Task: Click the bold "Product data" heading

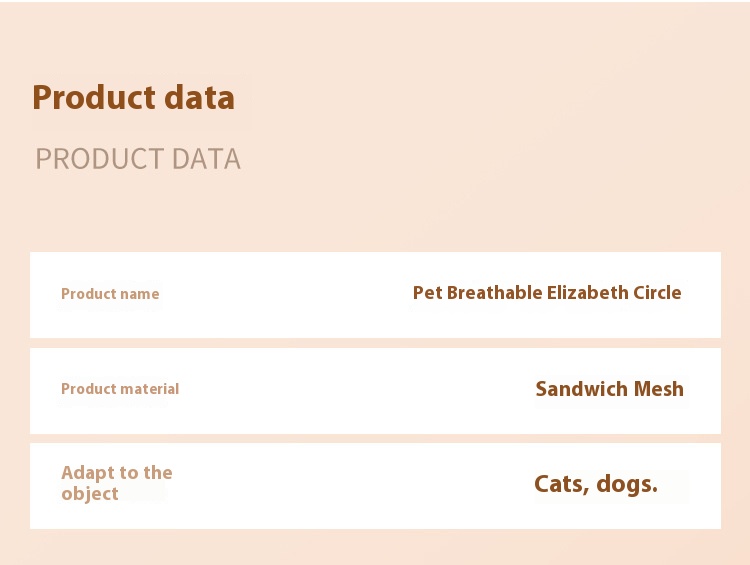Action: coord(133,97)
